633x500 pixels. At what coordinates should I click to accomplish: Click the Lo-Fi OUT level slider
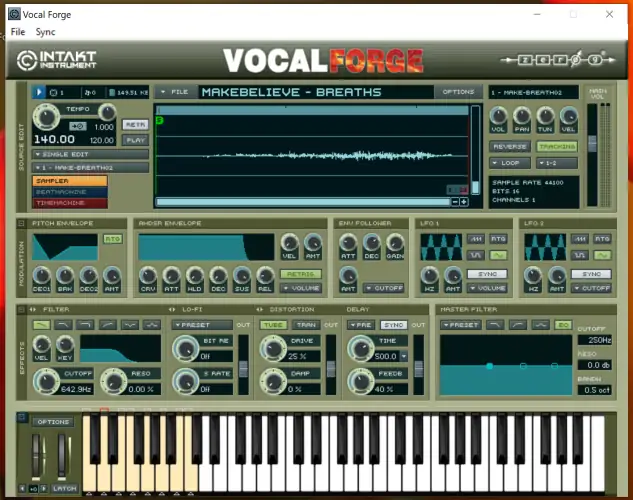pos(243,369)
